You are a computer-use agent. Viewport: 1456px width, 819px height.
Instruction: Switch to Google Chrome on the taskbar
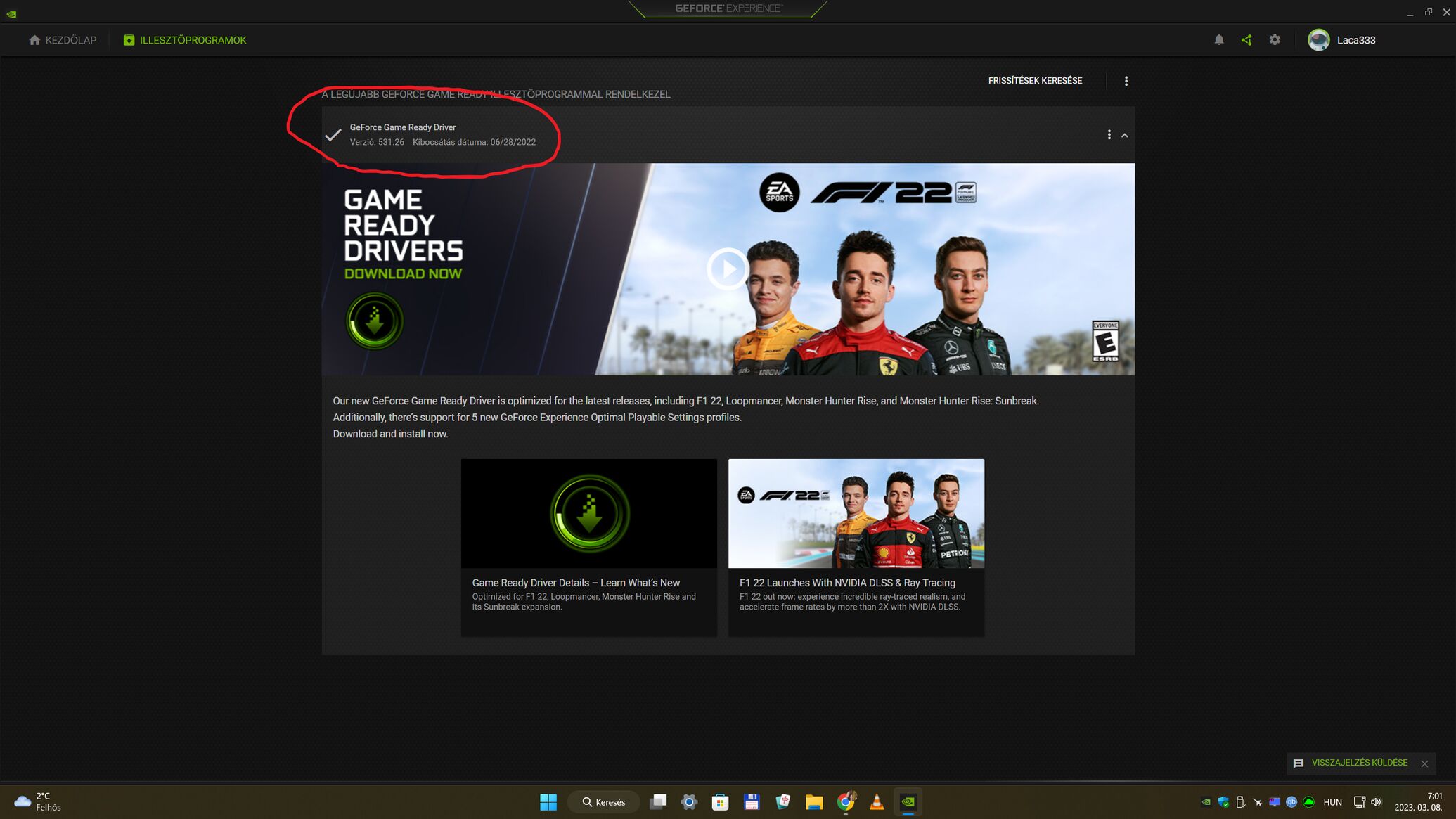tap(846, 802)
